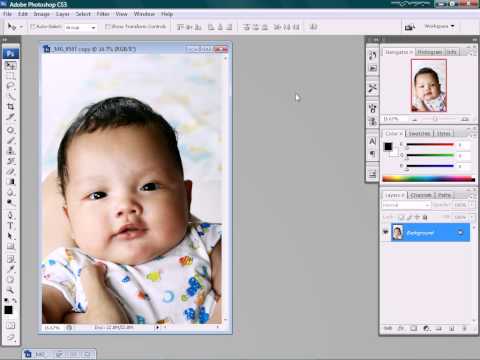Open the Brushes panel dock icon
The height and width of the screenshot is (360, 480).
(x=372, y=108)
